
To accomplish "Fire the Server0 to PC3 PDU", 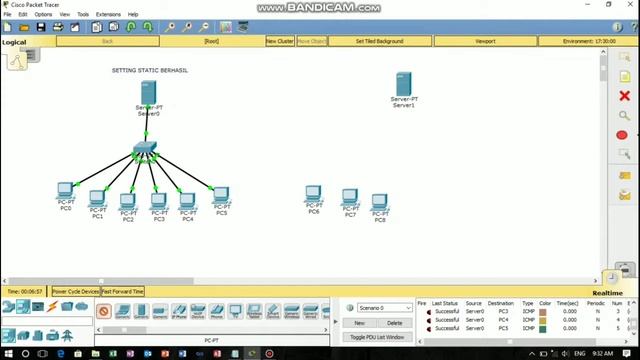I will coord(429,312).
